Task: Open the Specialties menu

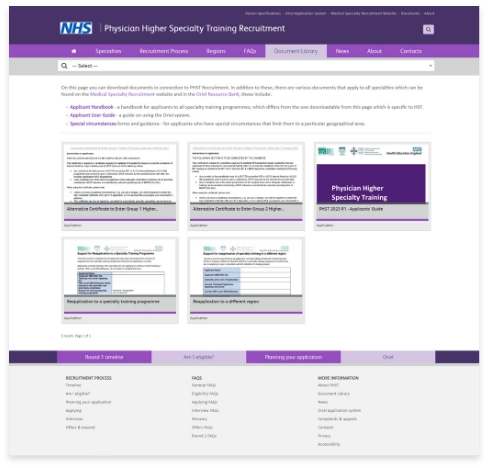Action: [x=108, y=51]
